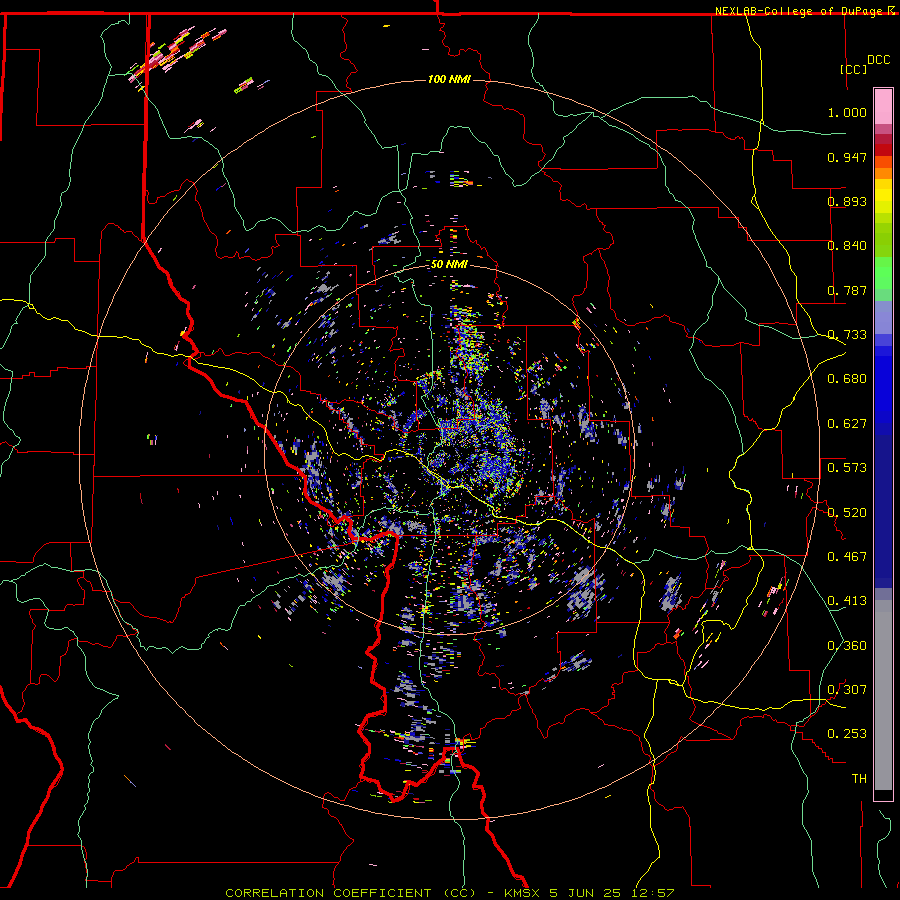Click the KMSX radar site identifier
Screen dimensions: 900x900
click(522, 893)
